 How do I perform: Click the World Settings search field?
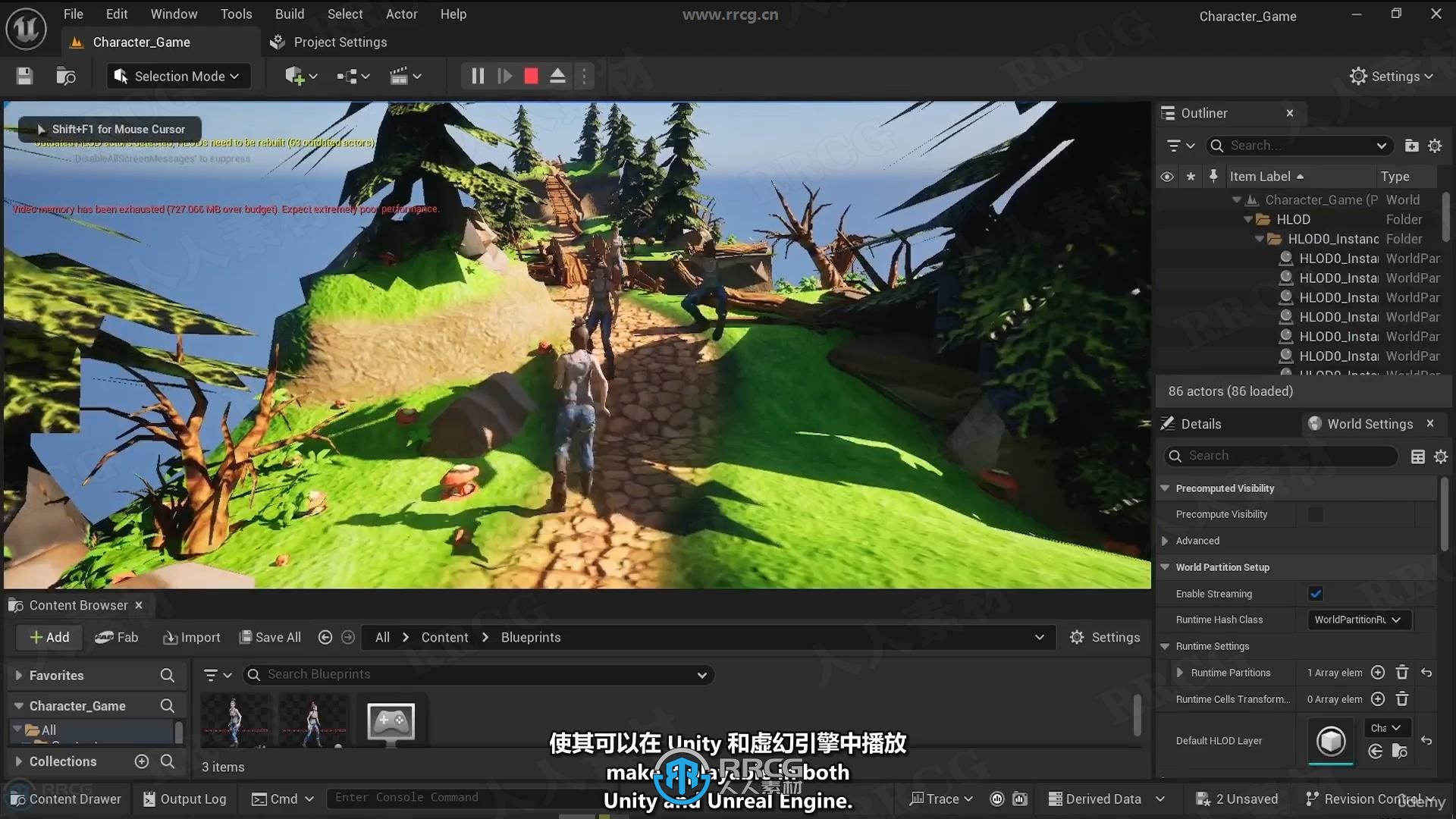click(x=1281, y=456)
